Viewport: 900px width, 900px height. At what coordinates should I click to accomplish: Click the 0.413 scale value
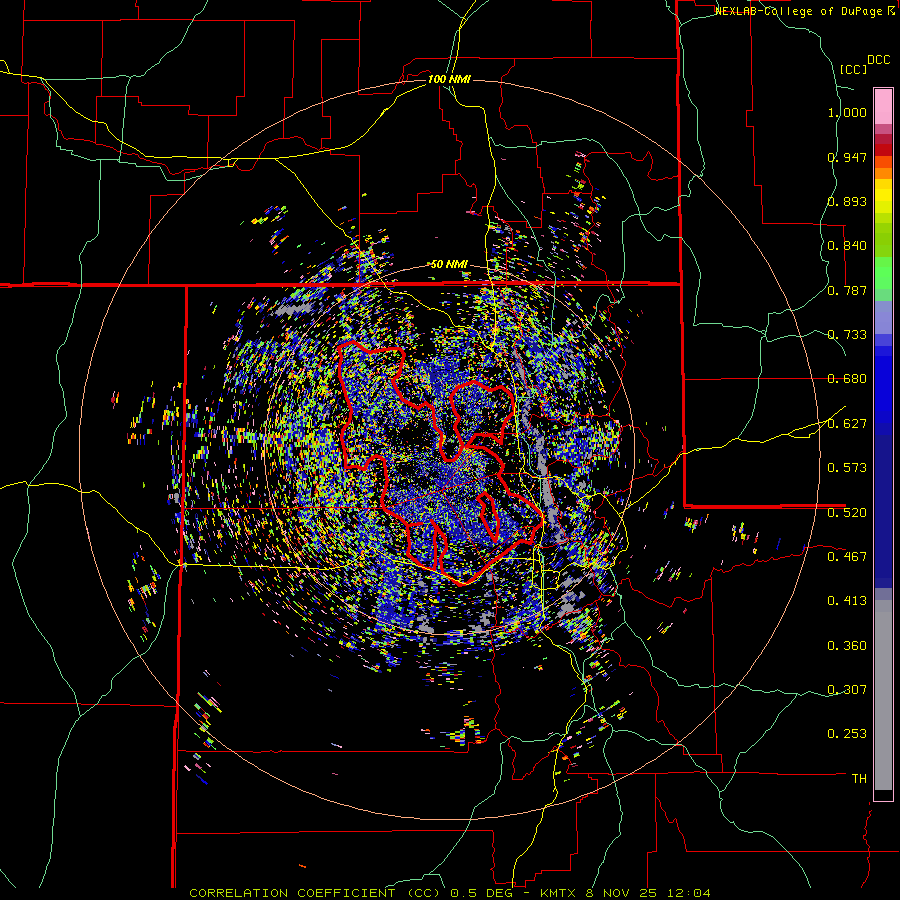[847, 601]
